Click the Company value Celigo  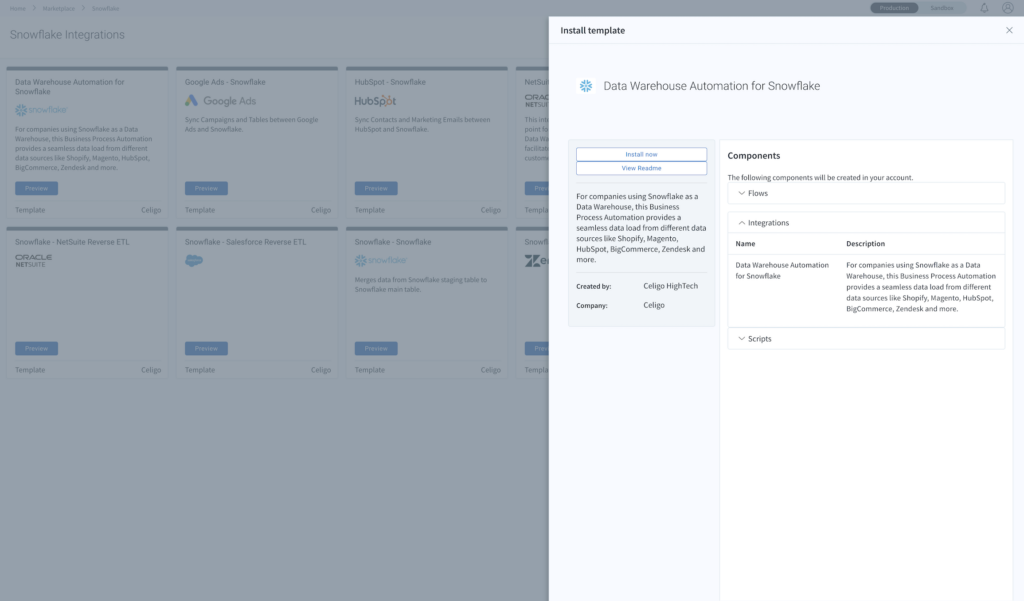point(654,305)
